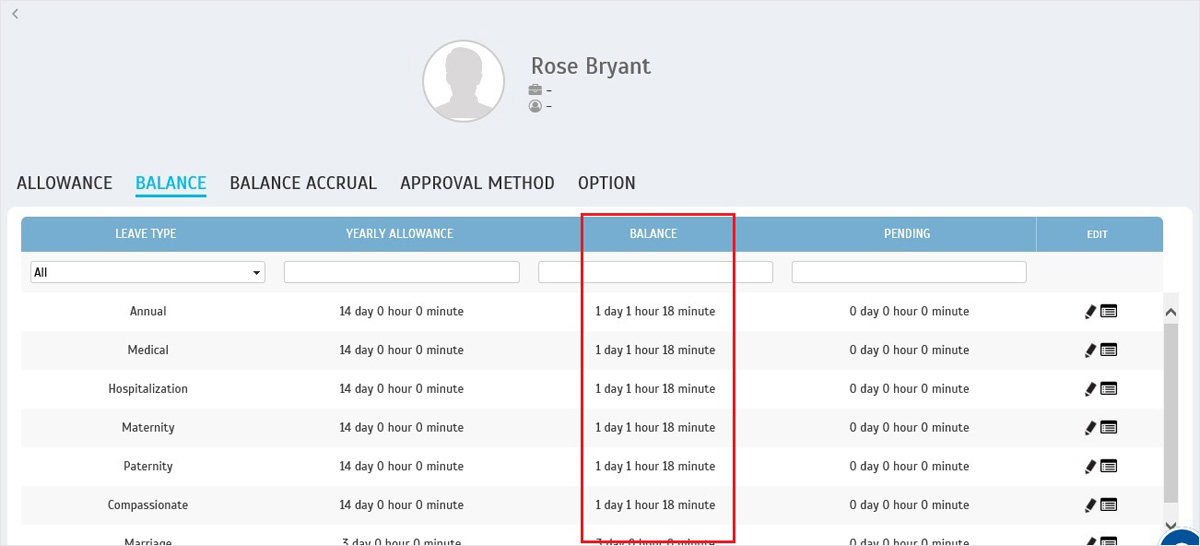
Task: Open the Compassionate details list icon
Action: coord(1109,506)
